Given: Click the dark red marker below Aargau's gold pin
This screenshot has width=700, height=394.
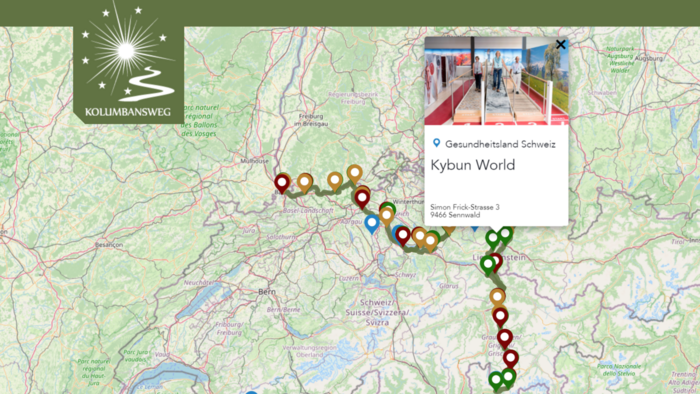Looking at the screenshot, I should [x=362, y=199].
